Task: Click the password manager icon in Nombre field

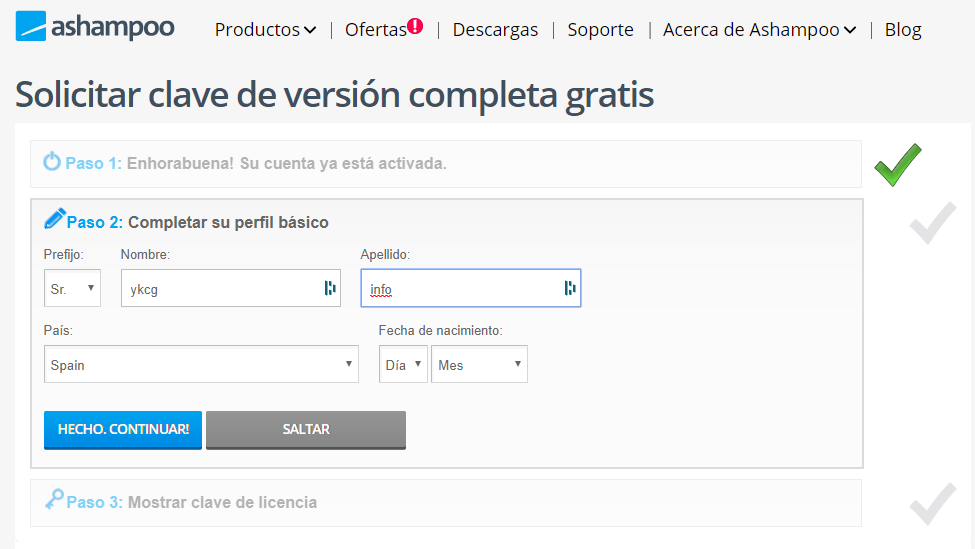Action: point(330,288)
